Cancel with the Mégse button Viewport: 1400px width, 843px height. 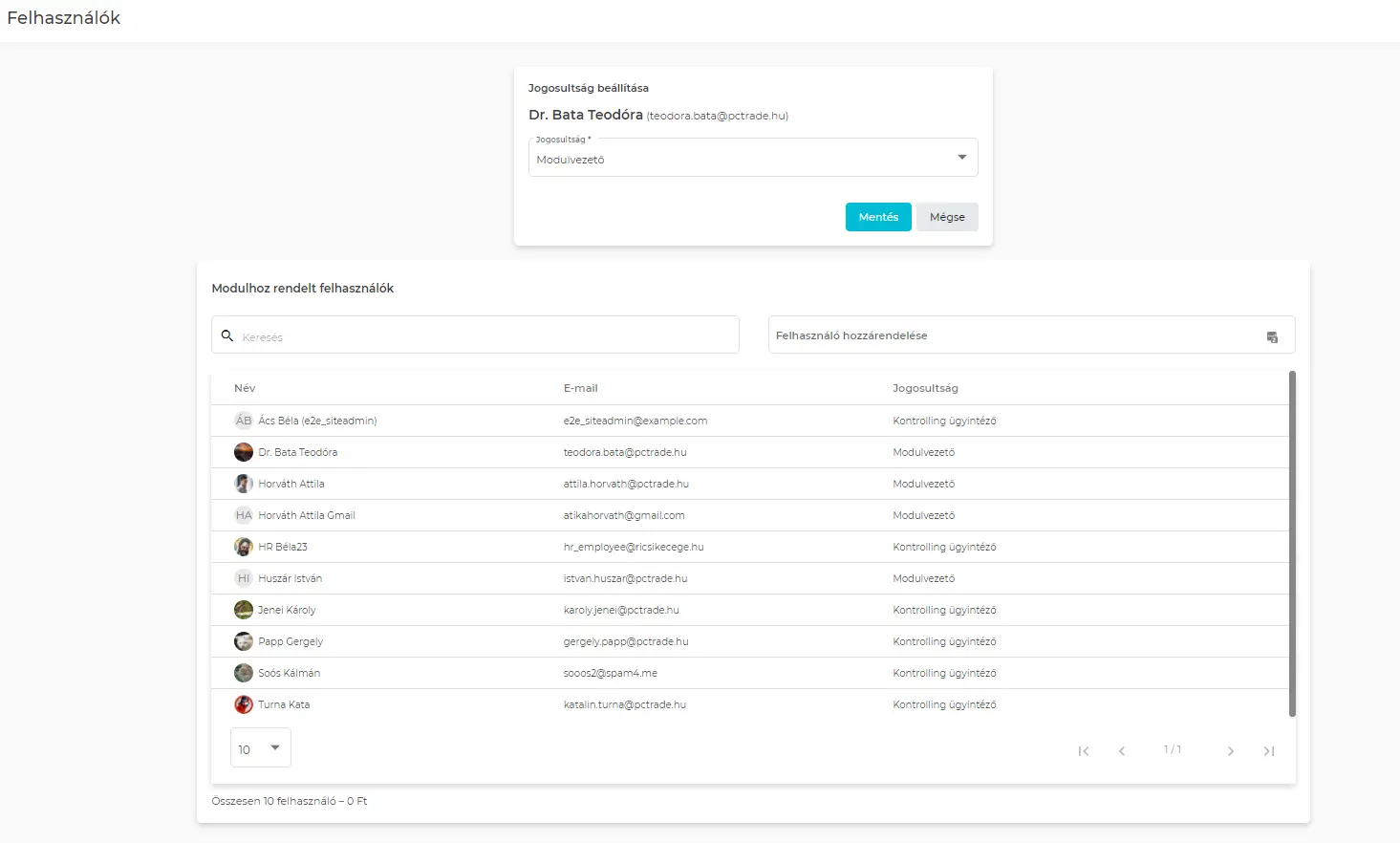pyautogui.click(x=947, y=217)
